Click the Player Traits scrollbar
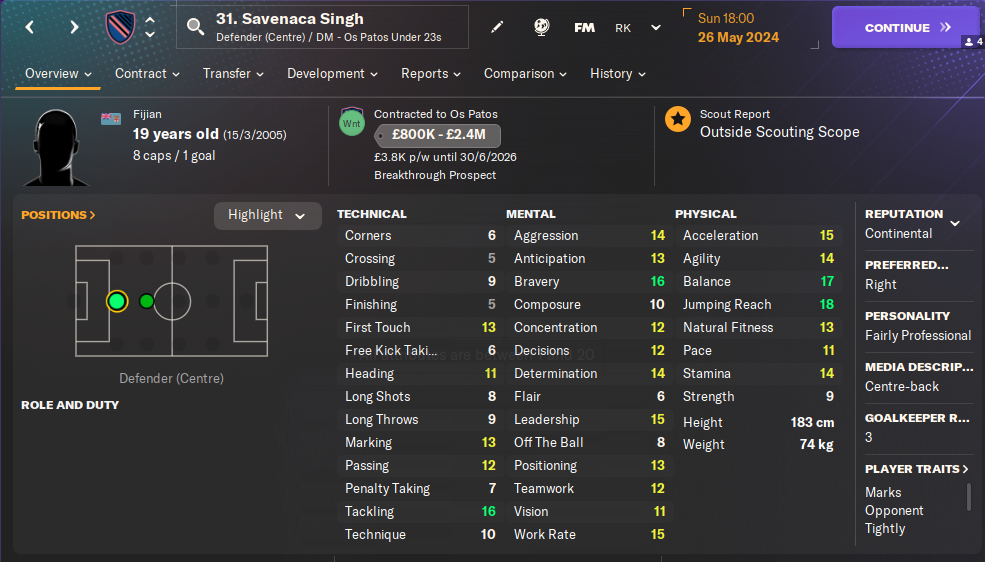Viewport: 985px width, 562px height. click(968, 497)
